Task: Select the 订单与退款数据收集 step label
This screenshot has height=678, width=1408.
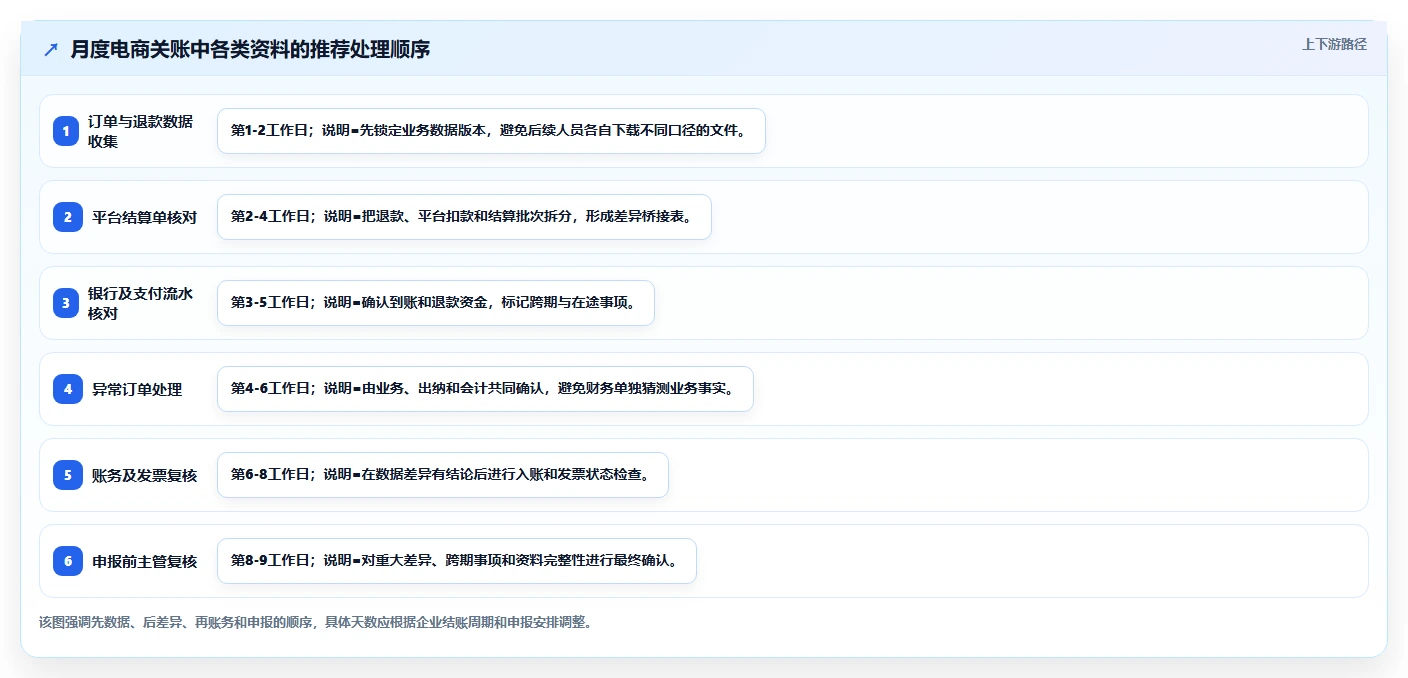Action: click(x=140, y=131)
